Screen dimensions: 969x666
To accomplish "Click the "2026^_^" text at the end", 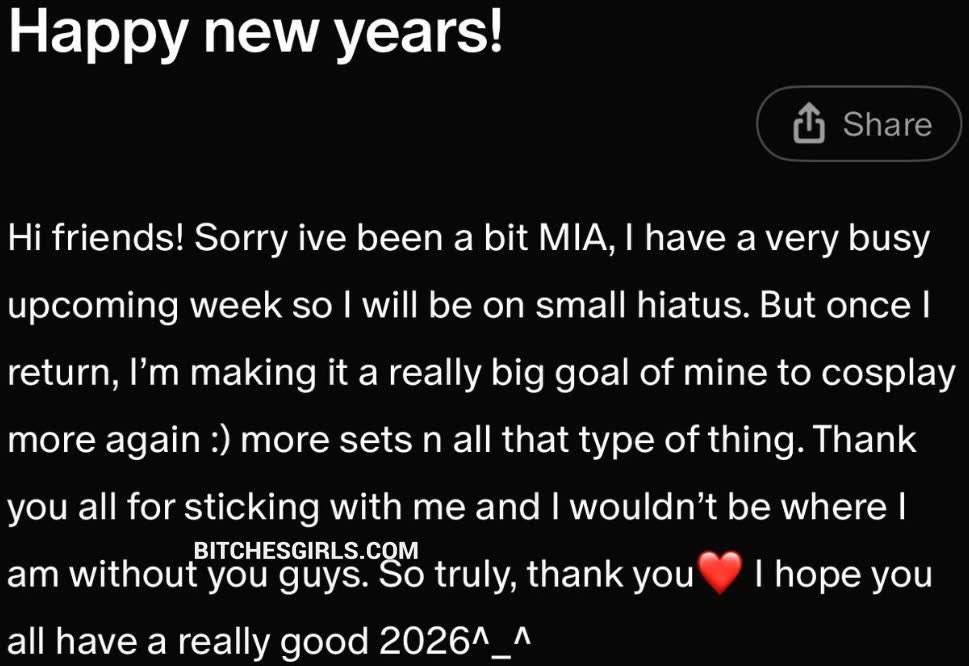I will 467,642.
